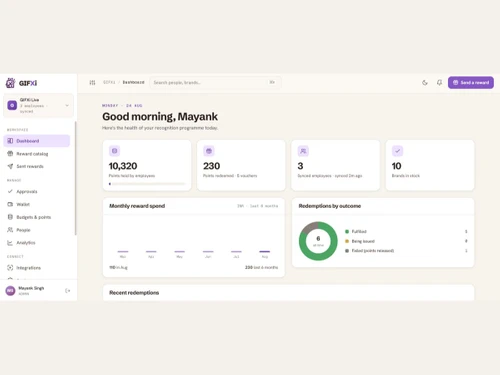
Task: Click the GIFXI breadcrumb link
Action: click(109, 82)
